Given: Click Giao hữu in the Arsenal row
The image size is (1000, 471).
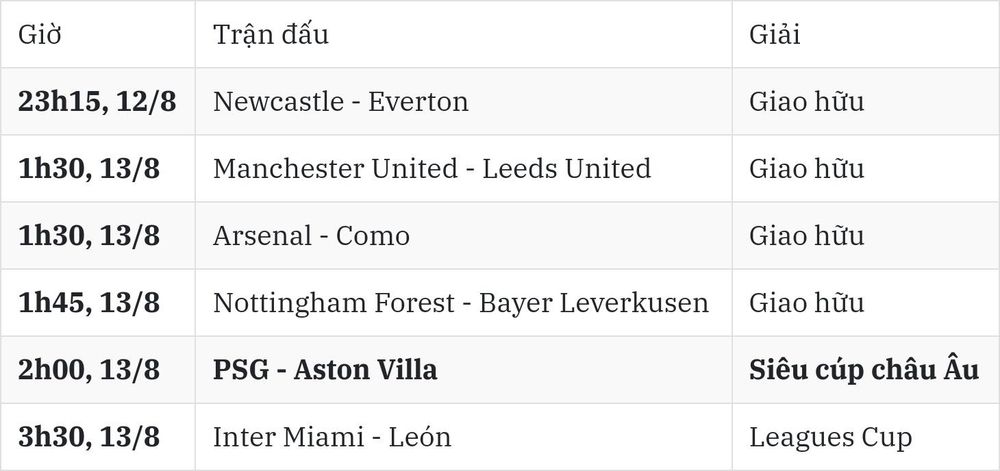Looking at the screenshot, I should click(806, 236).
